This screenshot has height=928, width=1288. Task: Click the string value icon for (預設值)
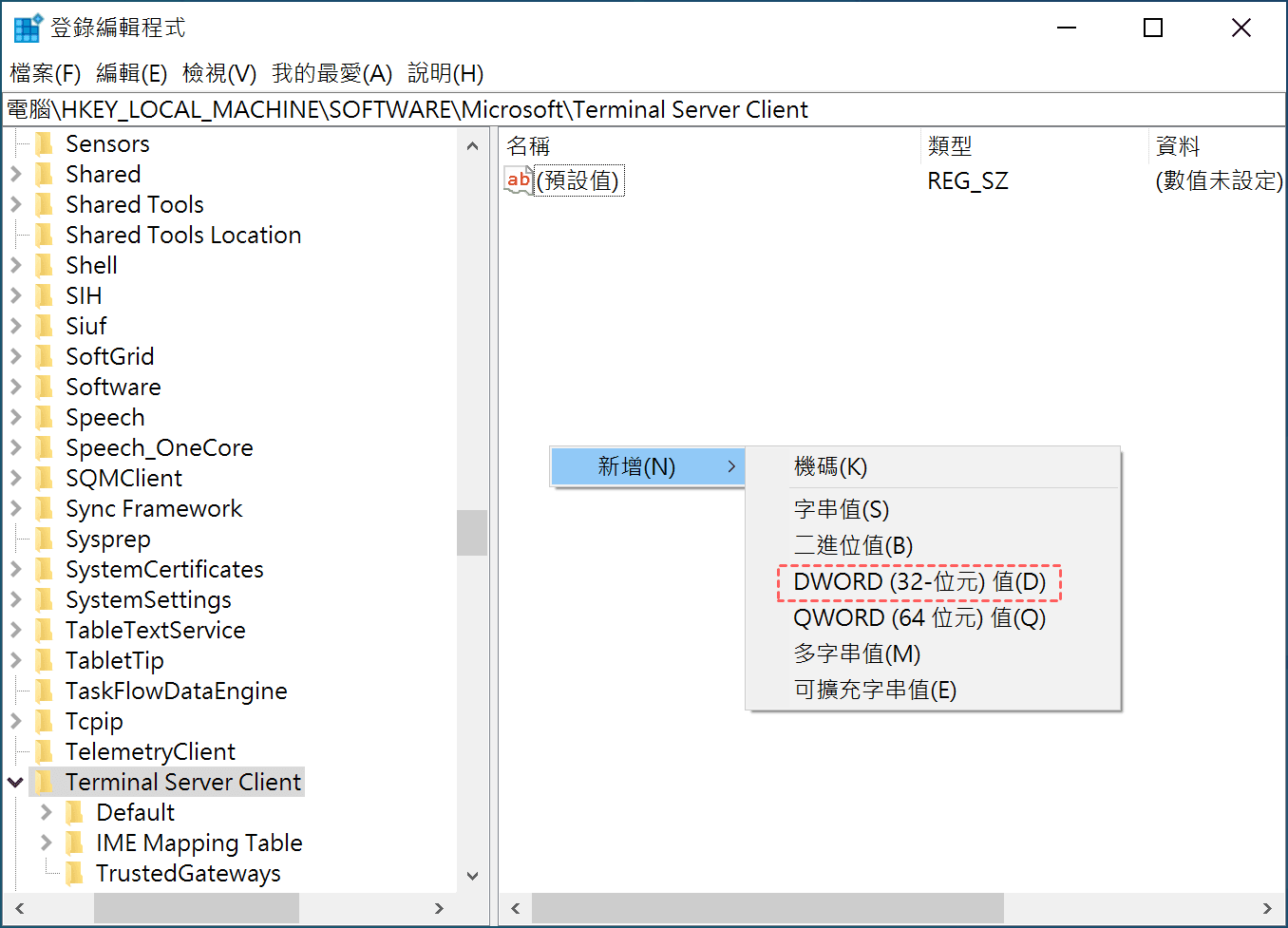coord(519,180)
